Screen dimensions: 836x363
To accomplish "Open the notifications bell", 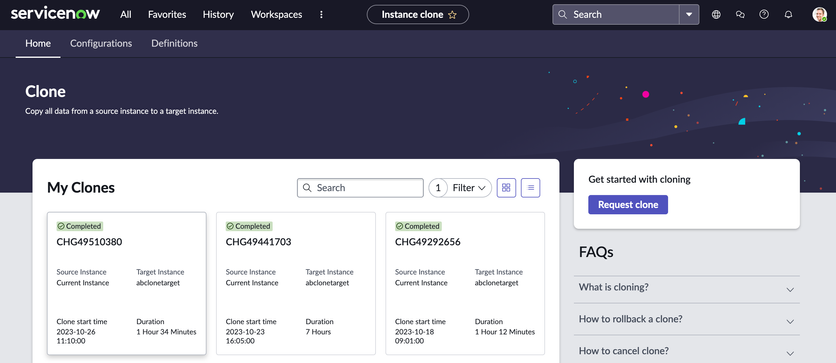I will click(x=789, y=15).
